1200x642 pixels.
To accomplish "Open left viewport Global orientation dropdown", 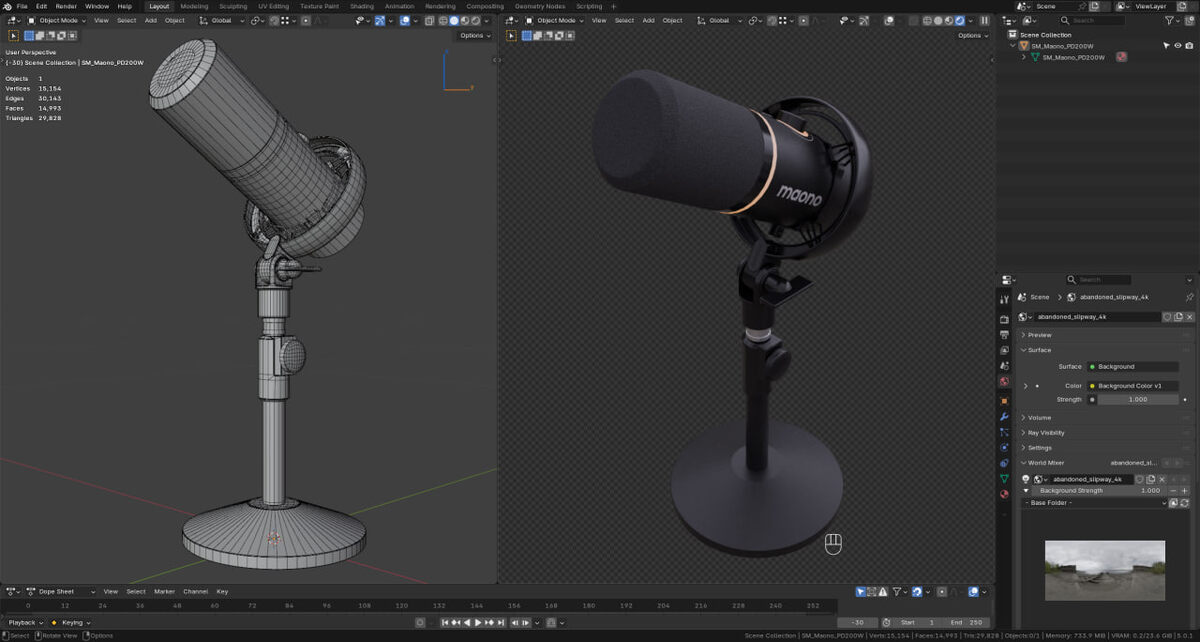I will tap(221, 20).
